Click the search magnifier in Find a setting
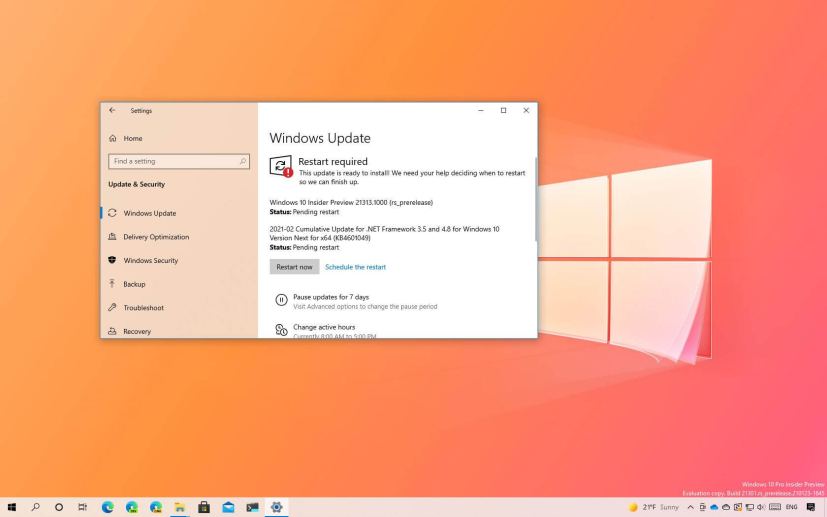The height and width of the screenshot is (517, 827). coord(243,161)
